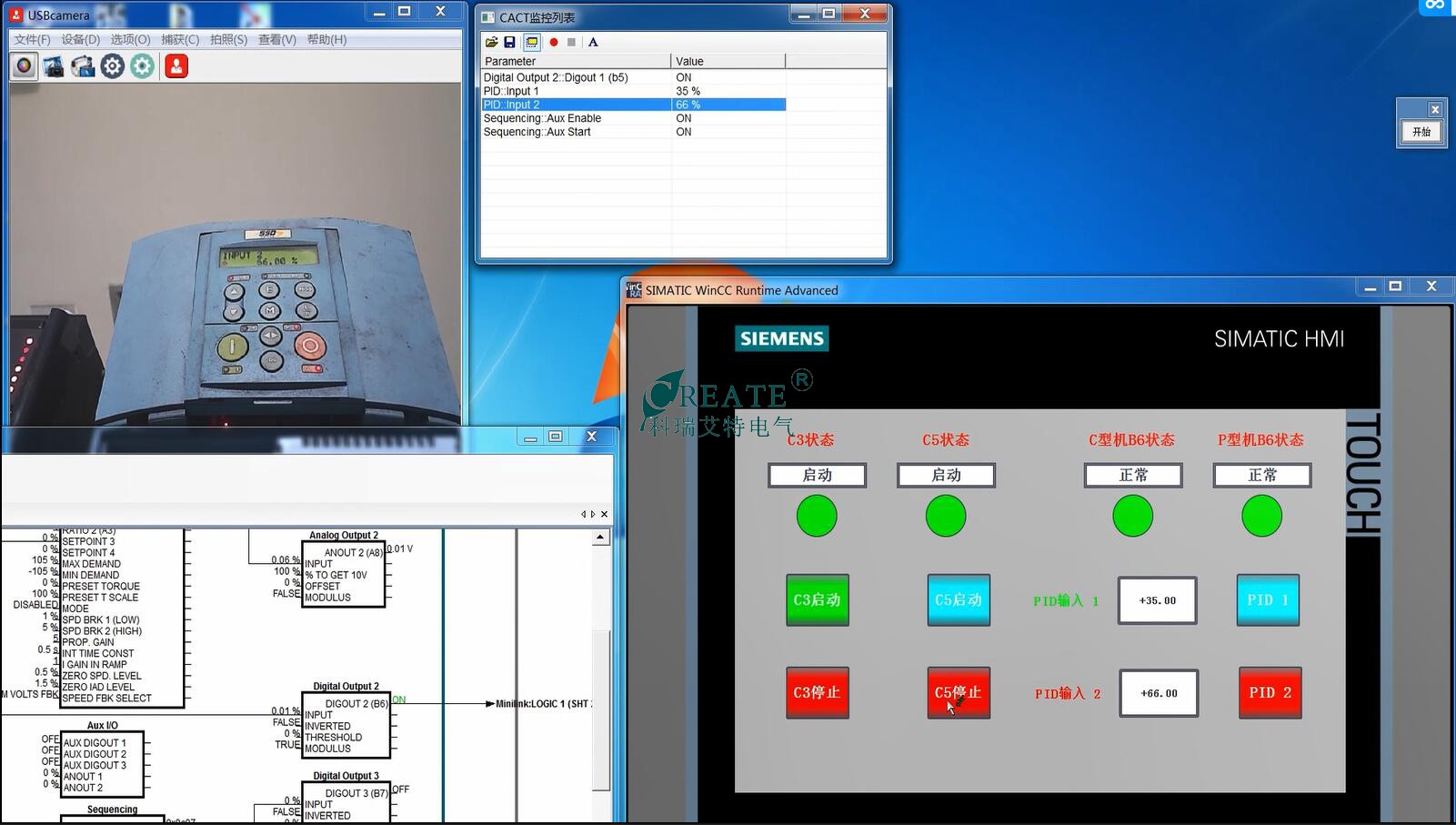Select the Digital Output 2::Digout 1 (b5) row

[x=633, y=77]
